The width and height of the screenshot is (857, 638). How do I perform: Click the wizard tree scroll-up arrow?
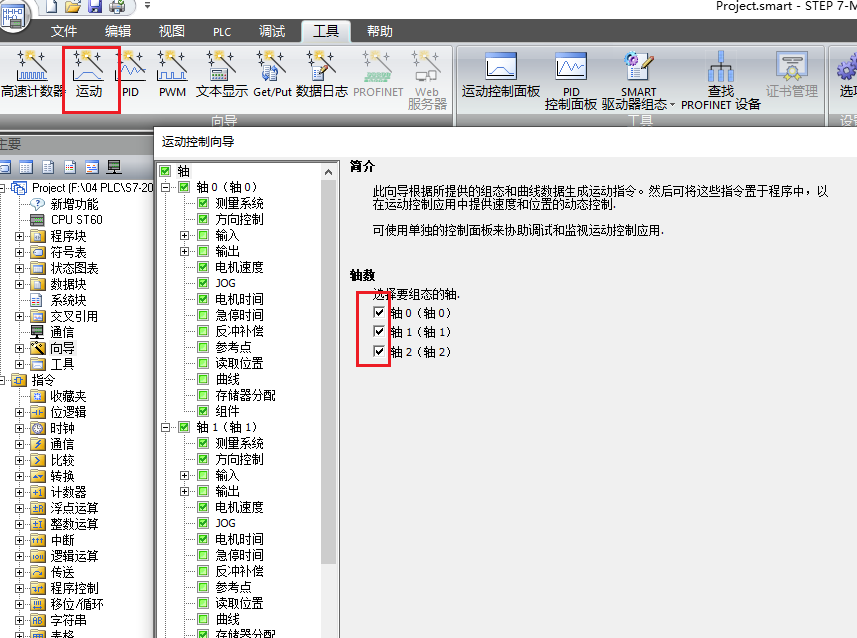[x=328, y=172]
